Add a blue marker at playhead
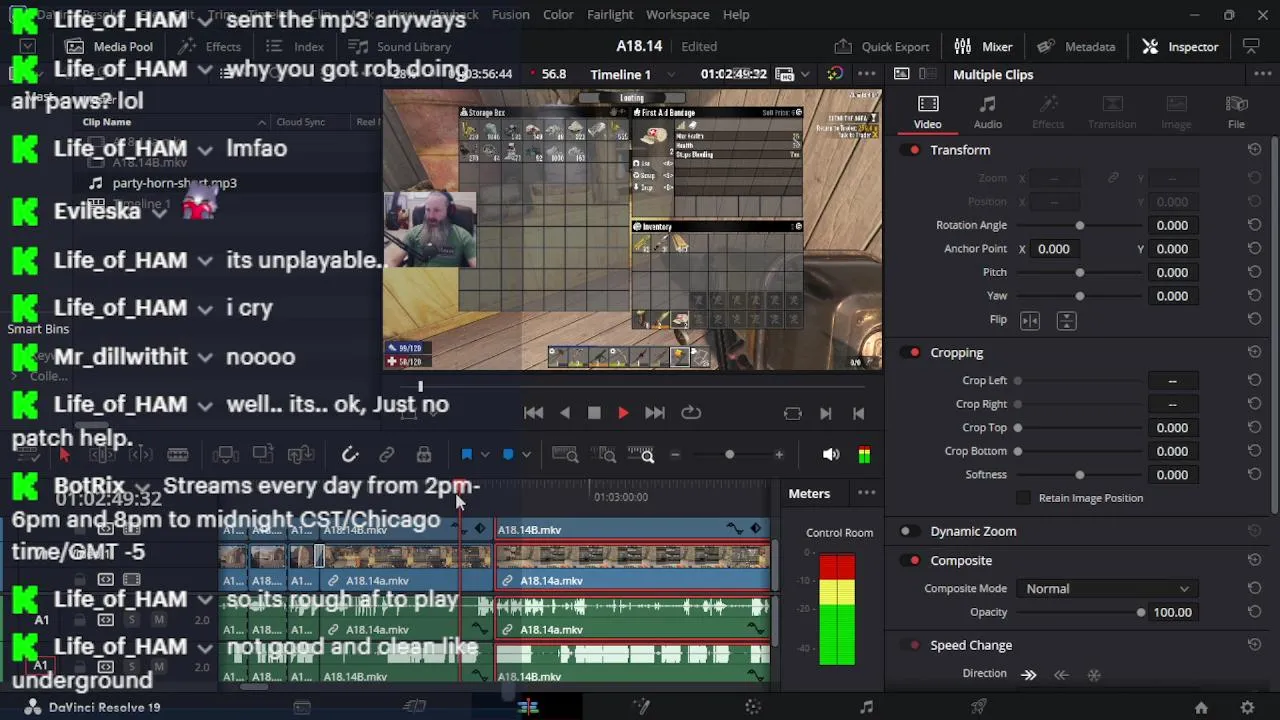Viewport: 1280px width, 720px height. [x=507, y=455]
